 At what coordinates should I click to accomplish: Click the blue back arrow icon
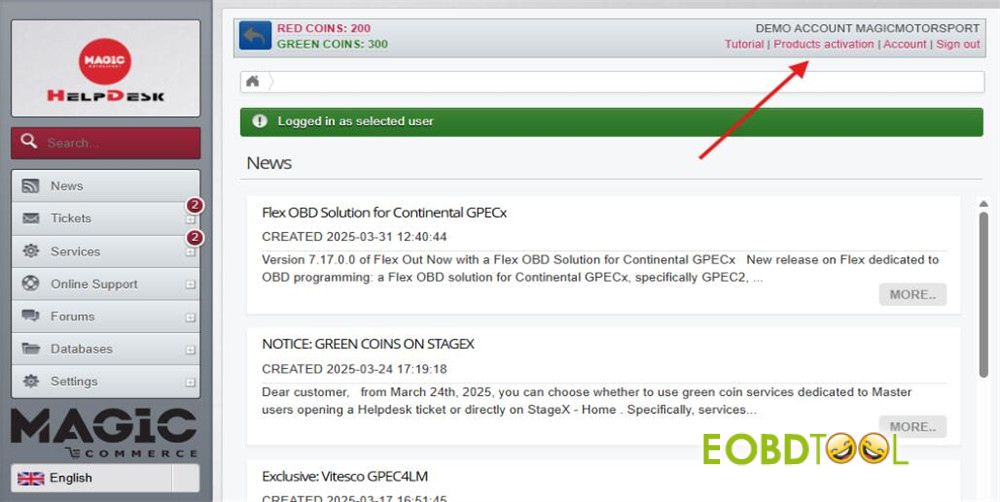255,36
